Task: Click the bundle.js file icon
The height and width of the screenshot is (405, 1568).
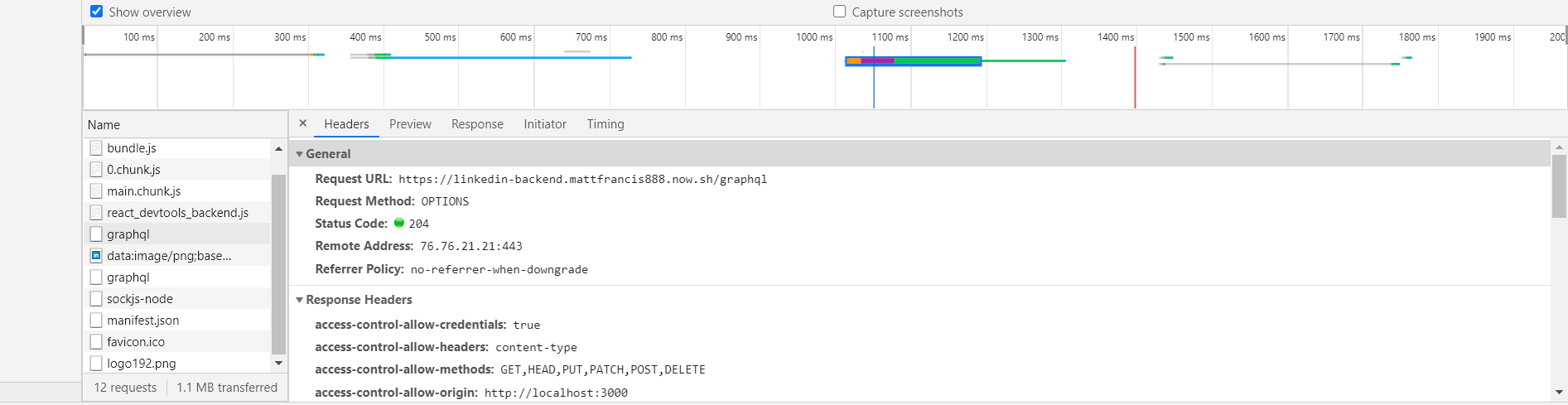Action: 96,148
